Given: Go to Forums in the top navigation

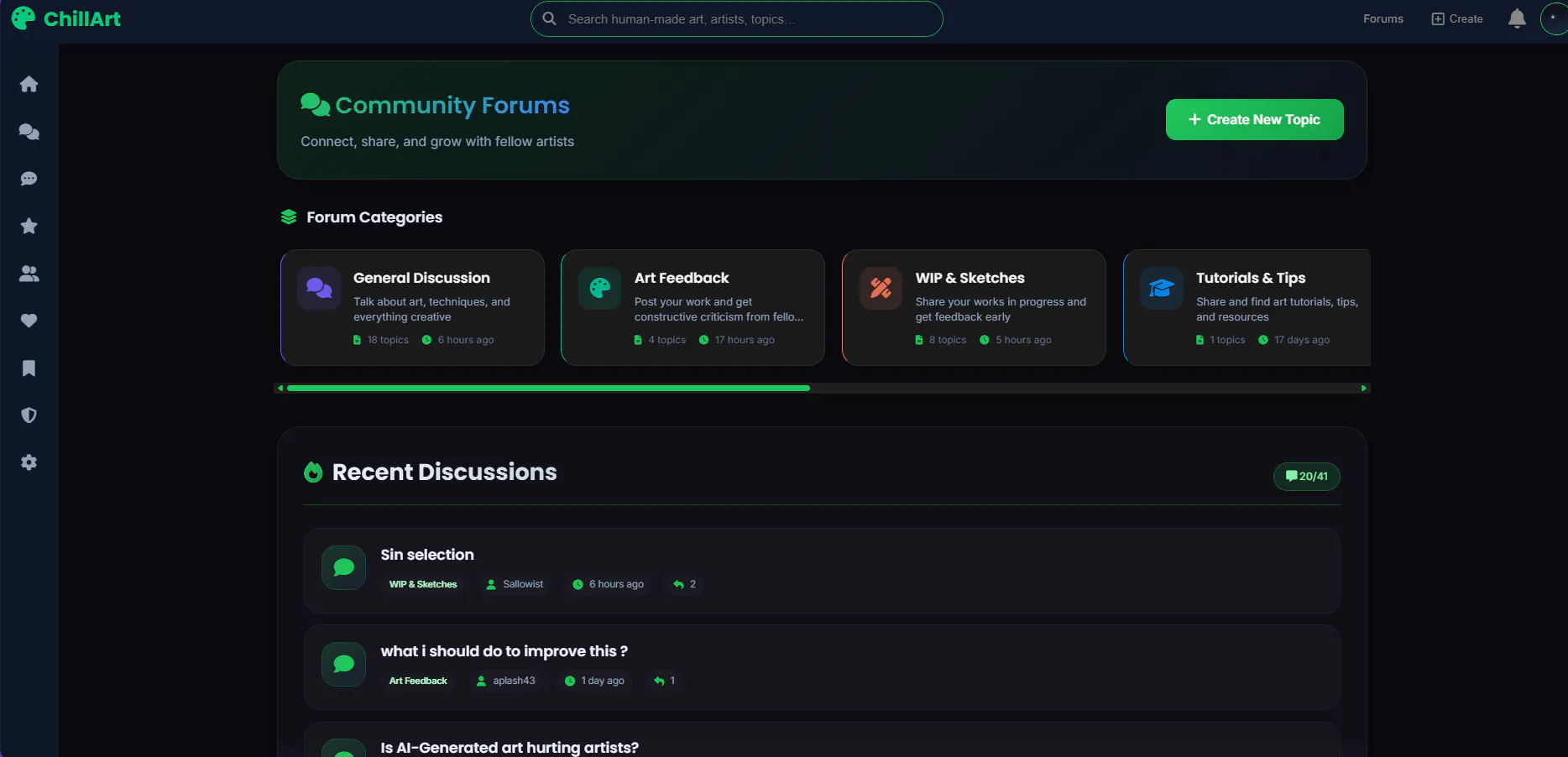Looking at the screenshot, I should (1383, 18).
